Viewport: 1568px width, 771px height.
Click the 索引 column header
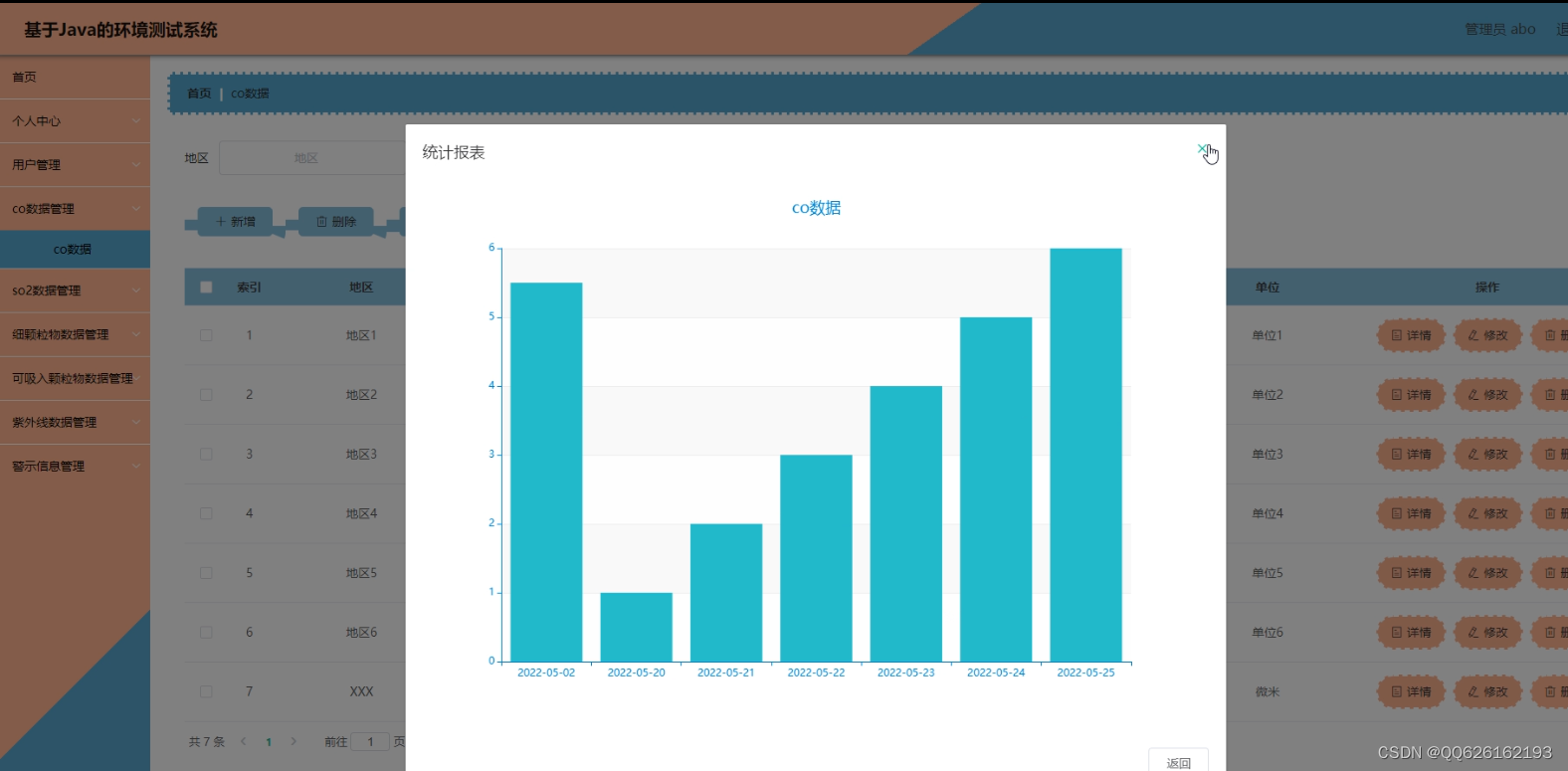pyautogui.click(x=249, y=288)
